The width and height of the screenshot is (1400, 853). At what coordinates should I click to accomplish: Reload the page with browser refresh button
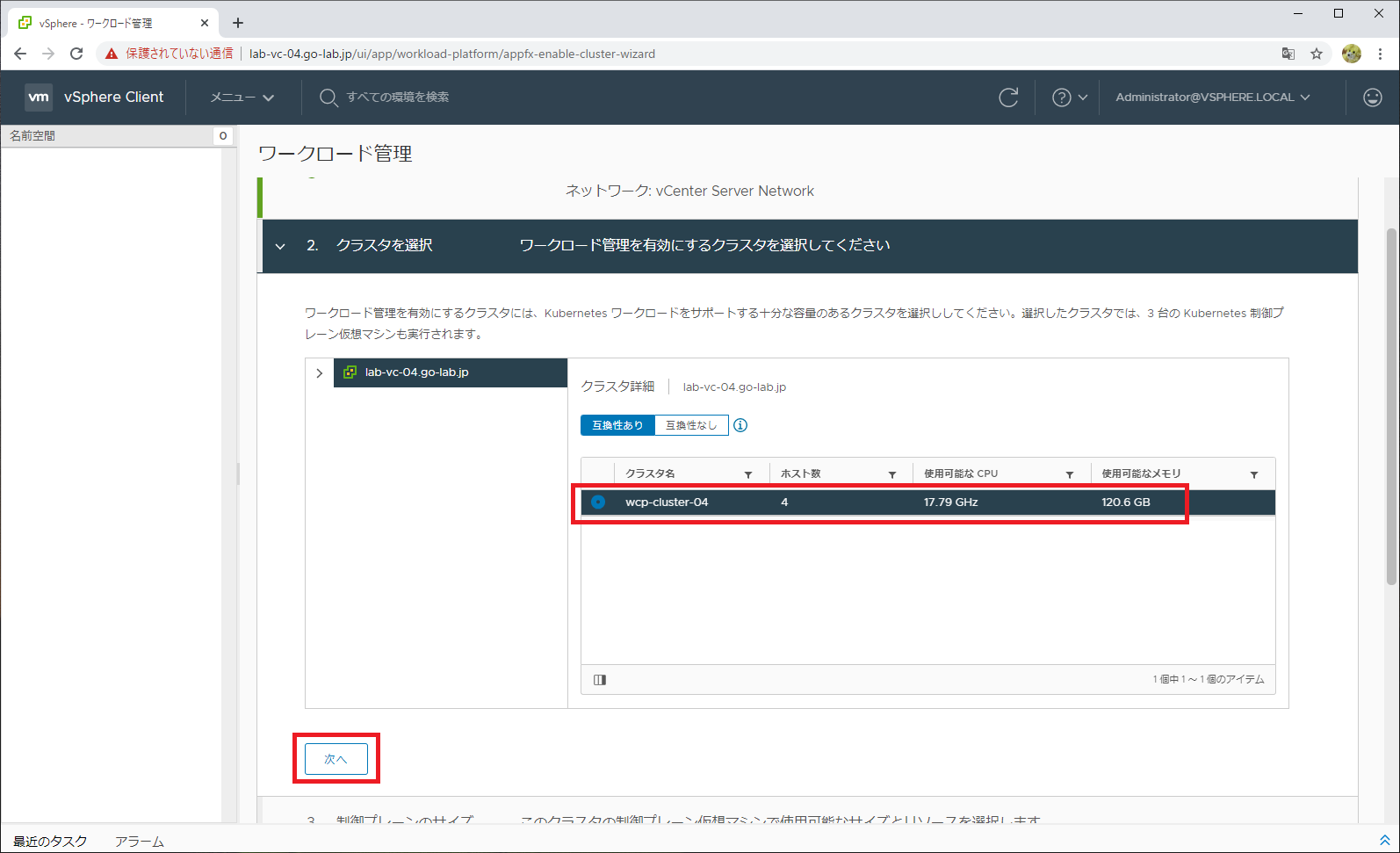click(x=76, y=54)
